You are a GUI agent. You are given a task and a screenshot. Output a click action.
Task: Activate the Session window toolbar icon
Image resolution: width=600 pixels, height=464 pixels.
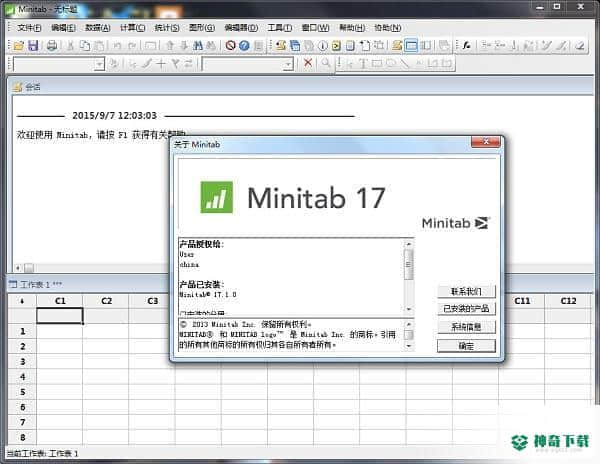[397, 46]
